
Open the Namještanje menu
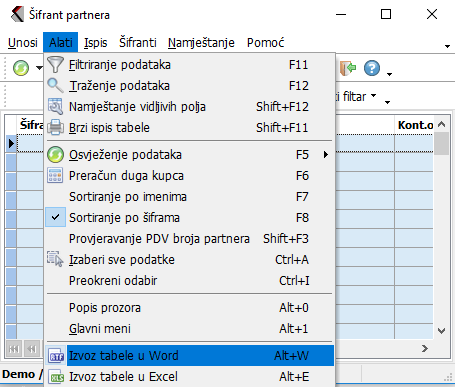click(x=201, y=43)
